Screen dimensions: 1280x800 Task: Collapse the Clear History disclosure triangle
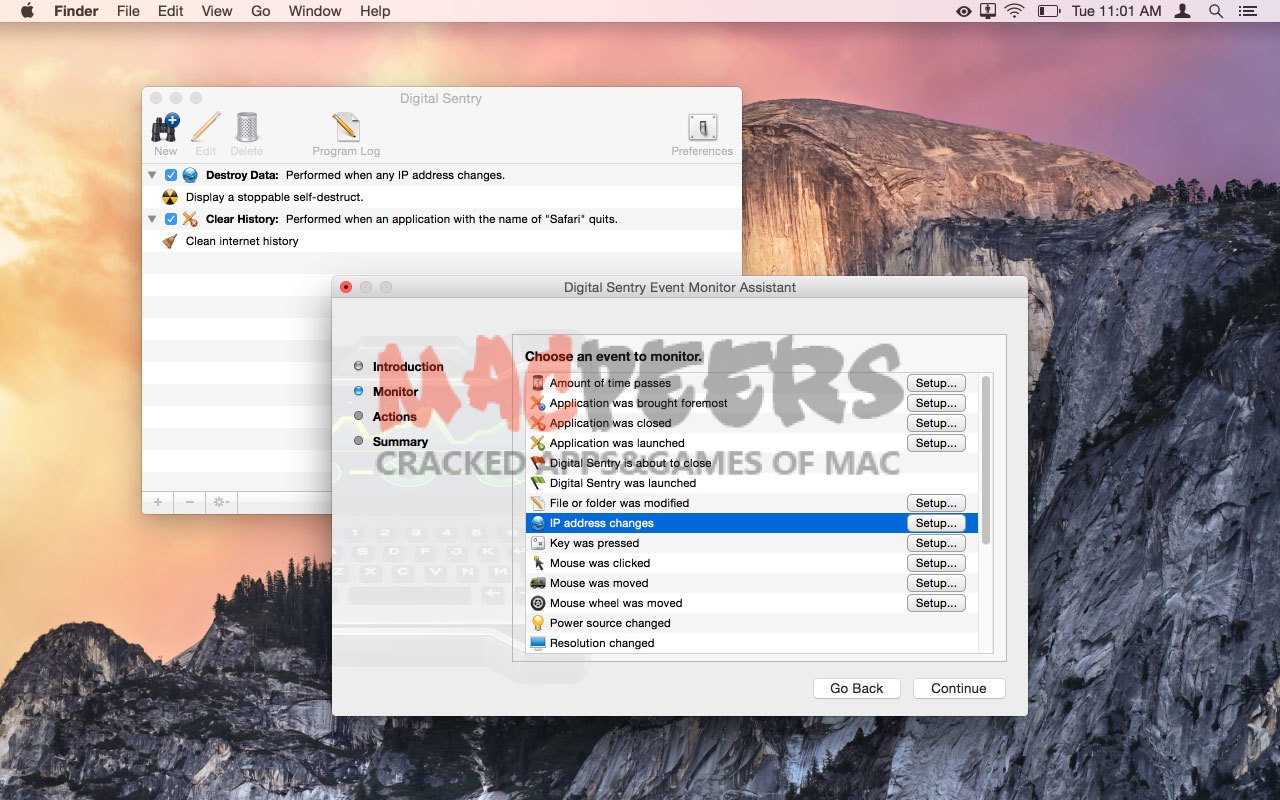point(152,219)
